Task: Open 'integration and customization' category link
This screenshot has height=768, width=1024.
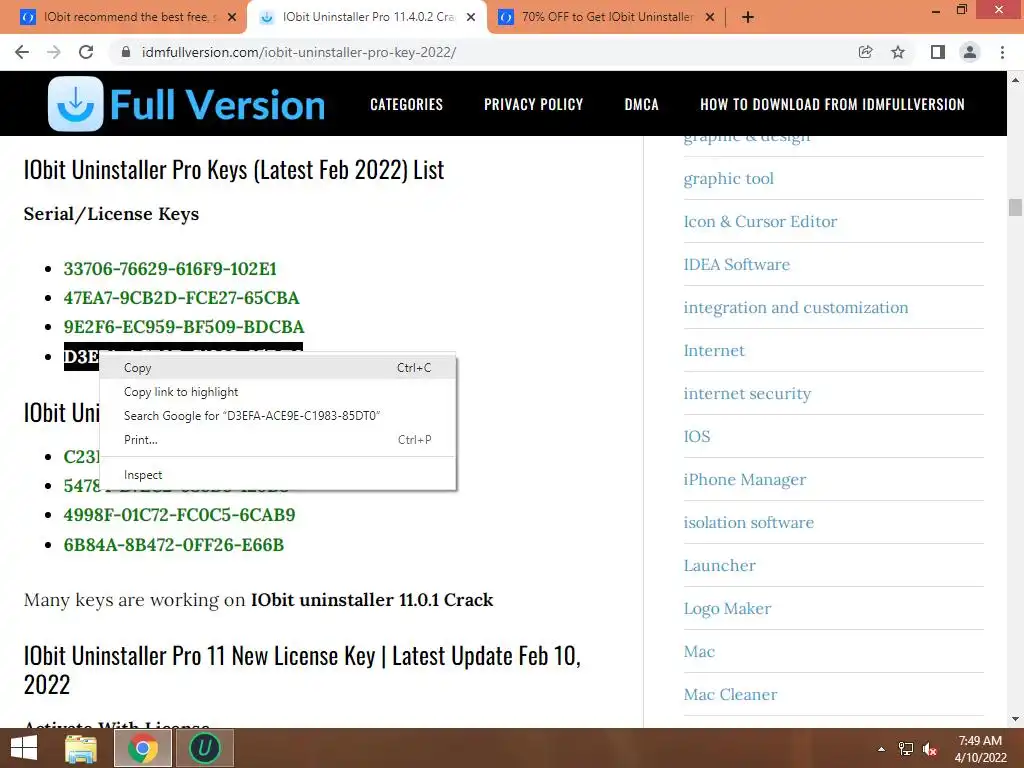Action: pos(795,308)
